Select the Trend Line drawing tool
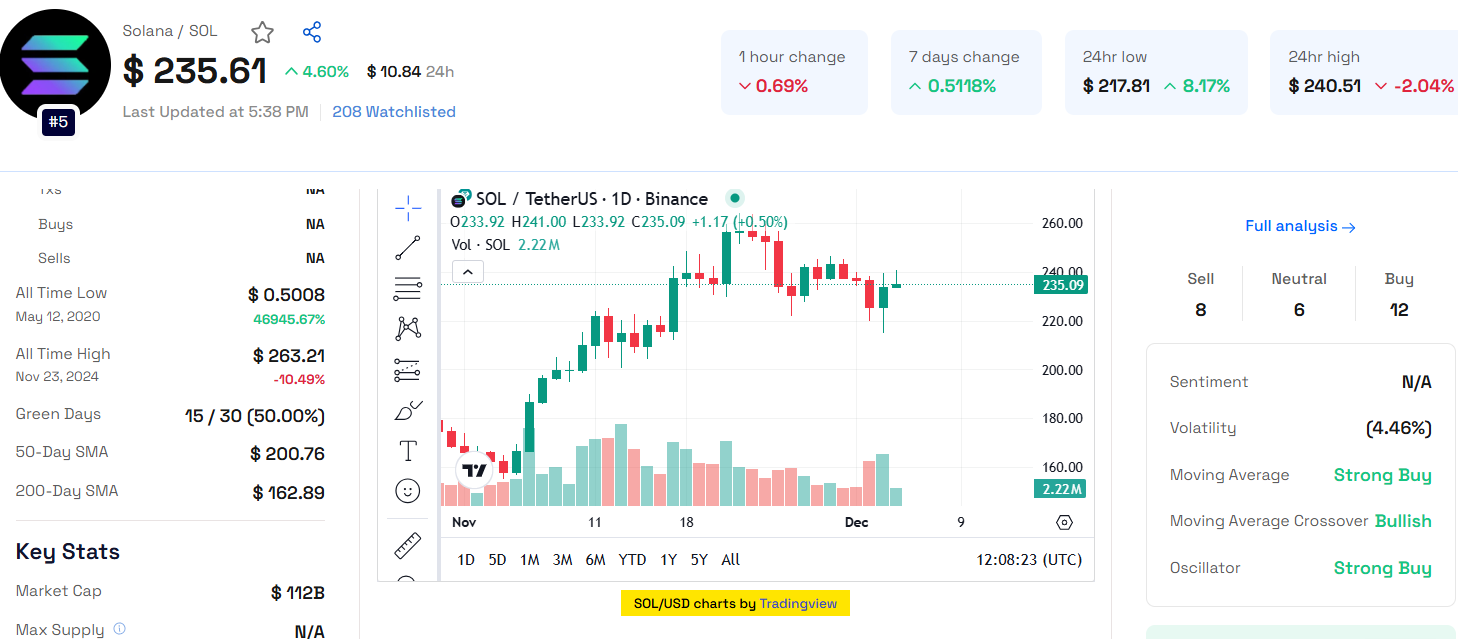The image size is (1458, 639). point(407,247)
